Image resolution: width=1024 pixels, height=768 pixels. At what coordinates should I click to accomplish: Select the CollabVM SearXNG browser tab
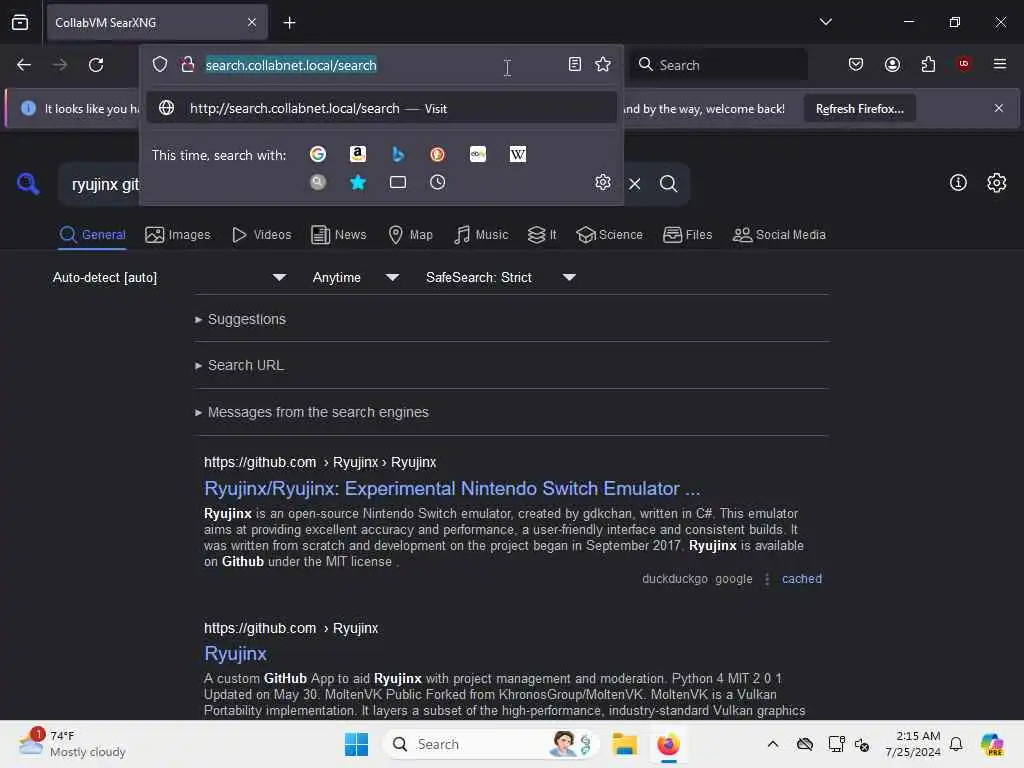click(x=157, y=22)
